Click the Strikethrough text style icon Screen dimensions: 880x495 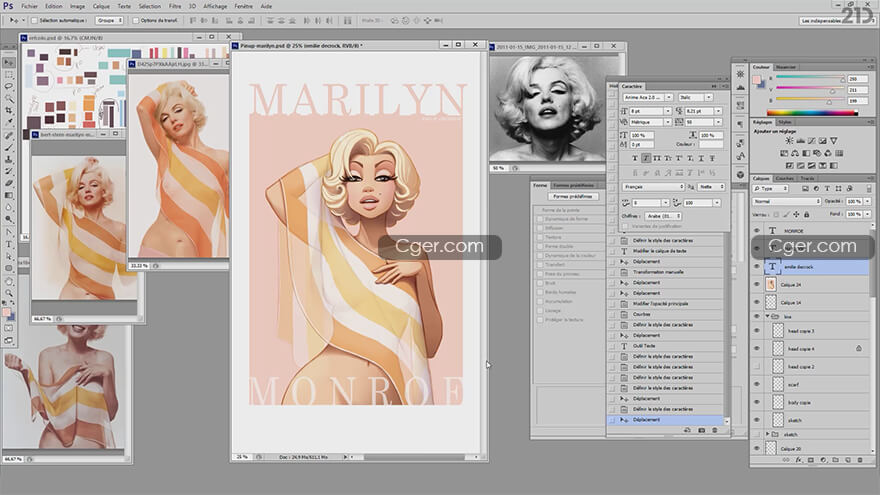point(712,158)
